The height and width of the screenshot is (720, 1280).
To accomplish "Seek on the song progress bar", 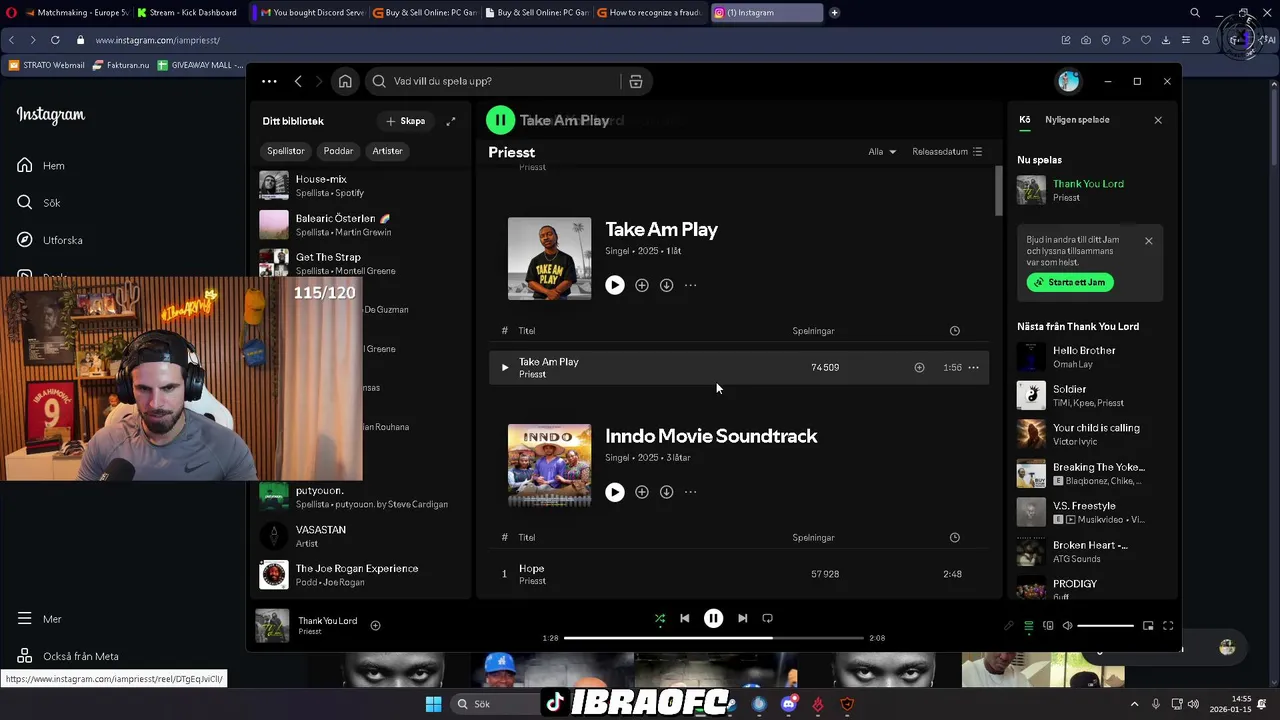I will pyautogui.click(x=713, y=637).
